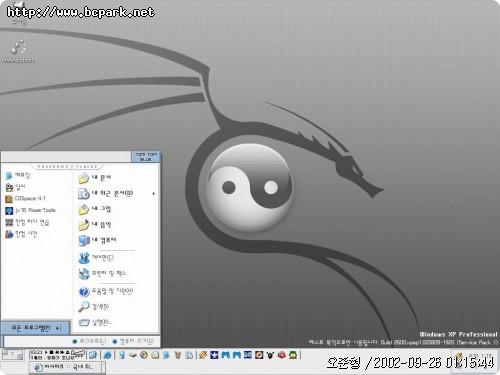Image resolution: width=500 pixels, height=375 pixels.
Task: Click the red target icon in taskbar
Action: point(259,355)
